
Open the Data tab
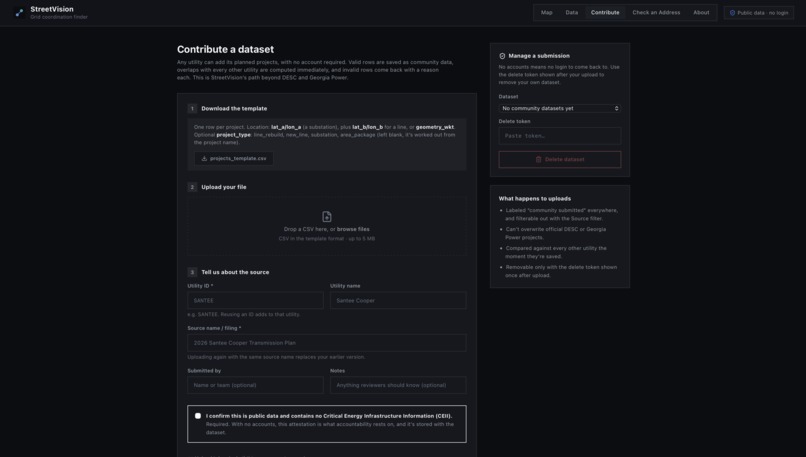572,12
